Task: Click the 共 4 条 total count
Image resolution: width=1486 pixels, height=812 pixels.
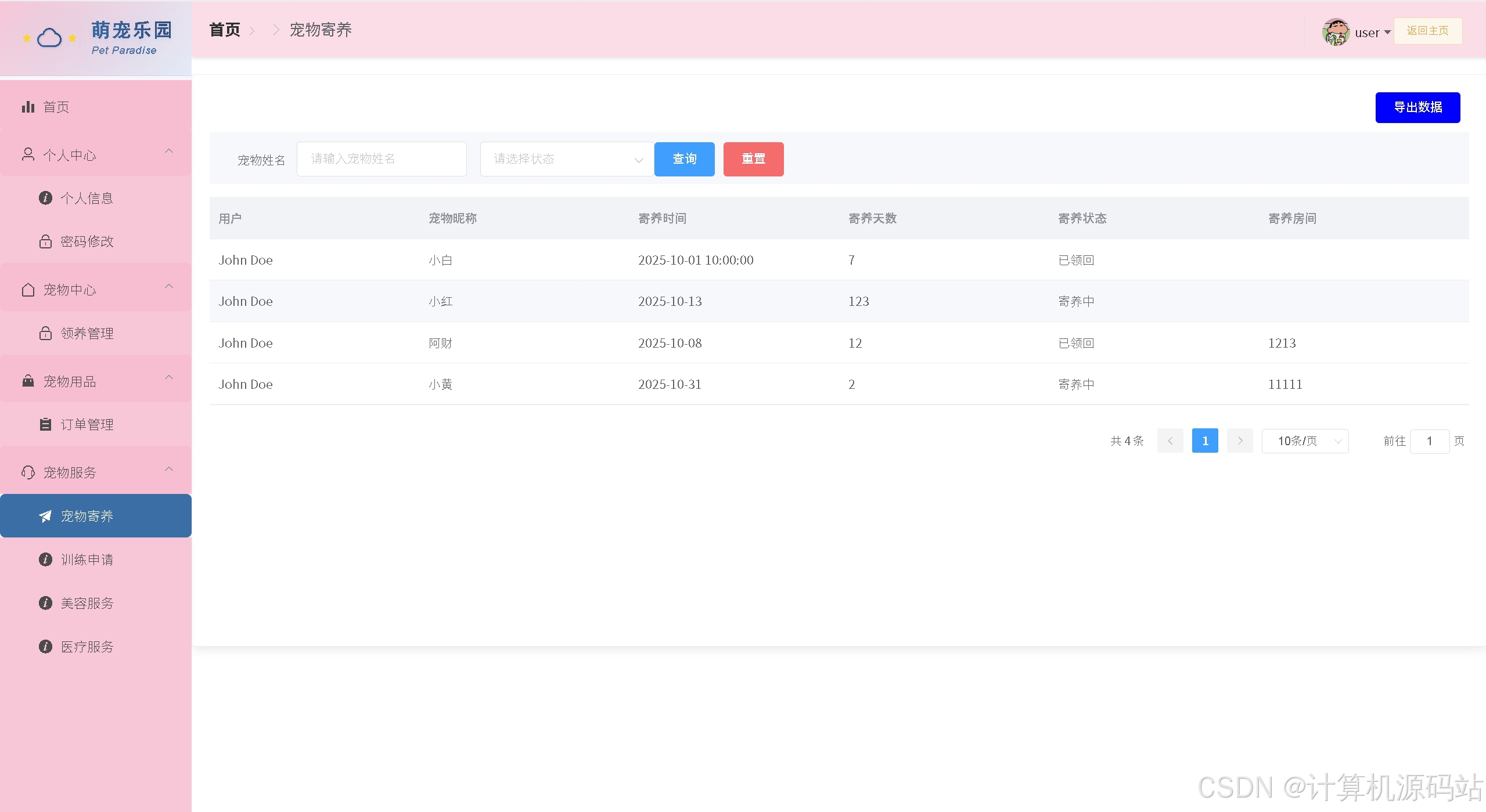Action: 1127,441
